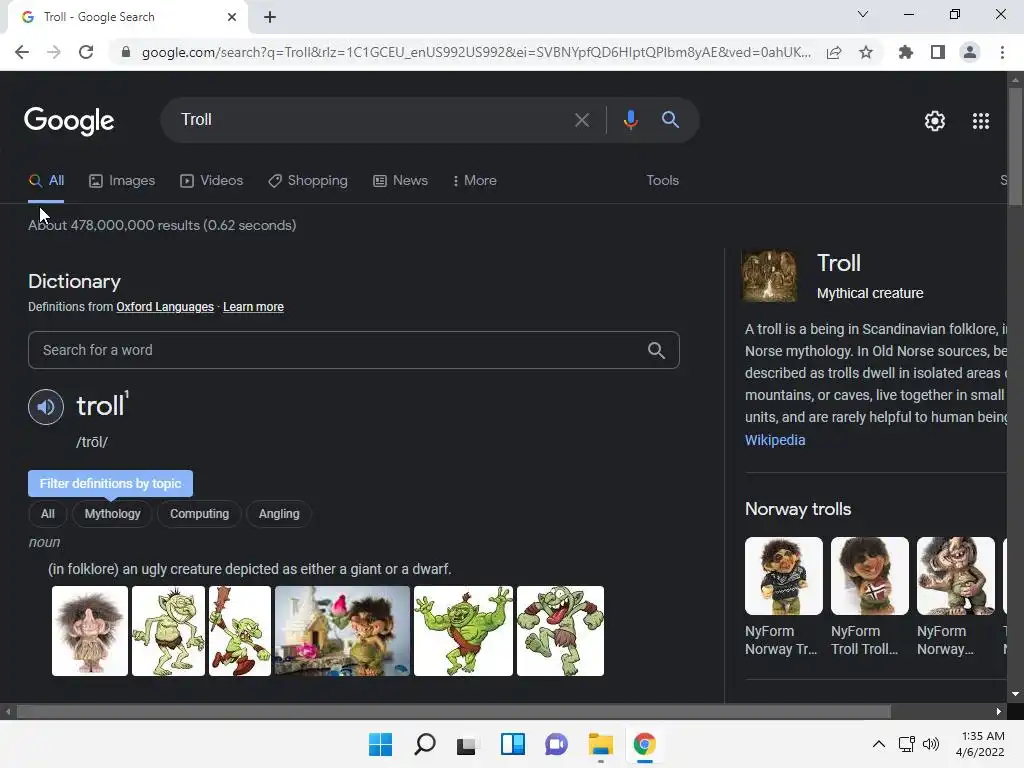Open the search Tools options
Viewport: 1024px width, 768px height.
tap(662, 181)
